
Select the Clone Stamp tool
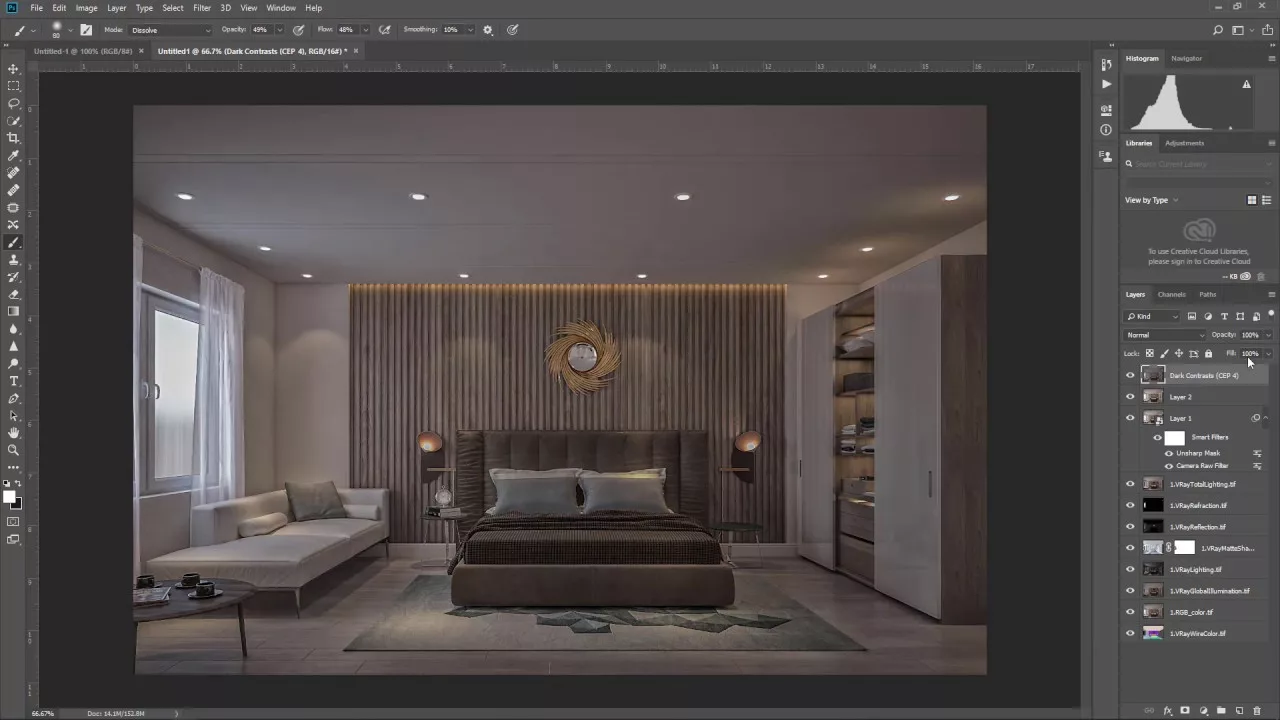[x=13, y=260]
